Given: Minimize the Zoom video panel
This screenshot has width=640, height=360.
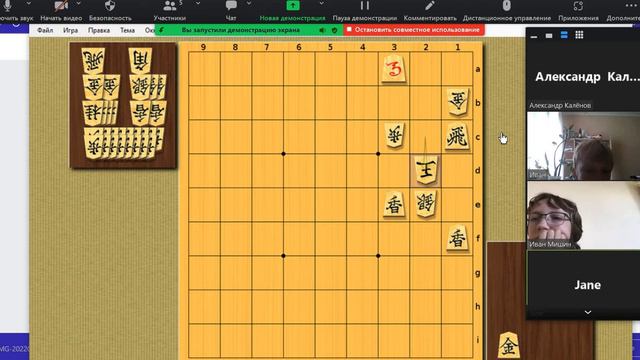Looking at the screenshot, I should (x=534, y=36).
